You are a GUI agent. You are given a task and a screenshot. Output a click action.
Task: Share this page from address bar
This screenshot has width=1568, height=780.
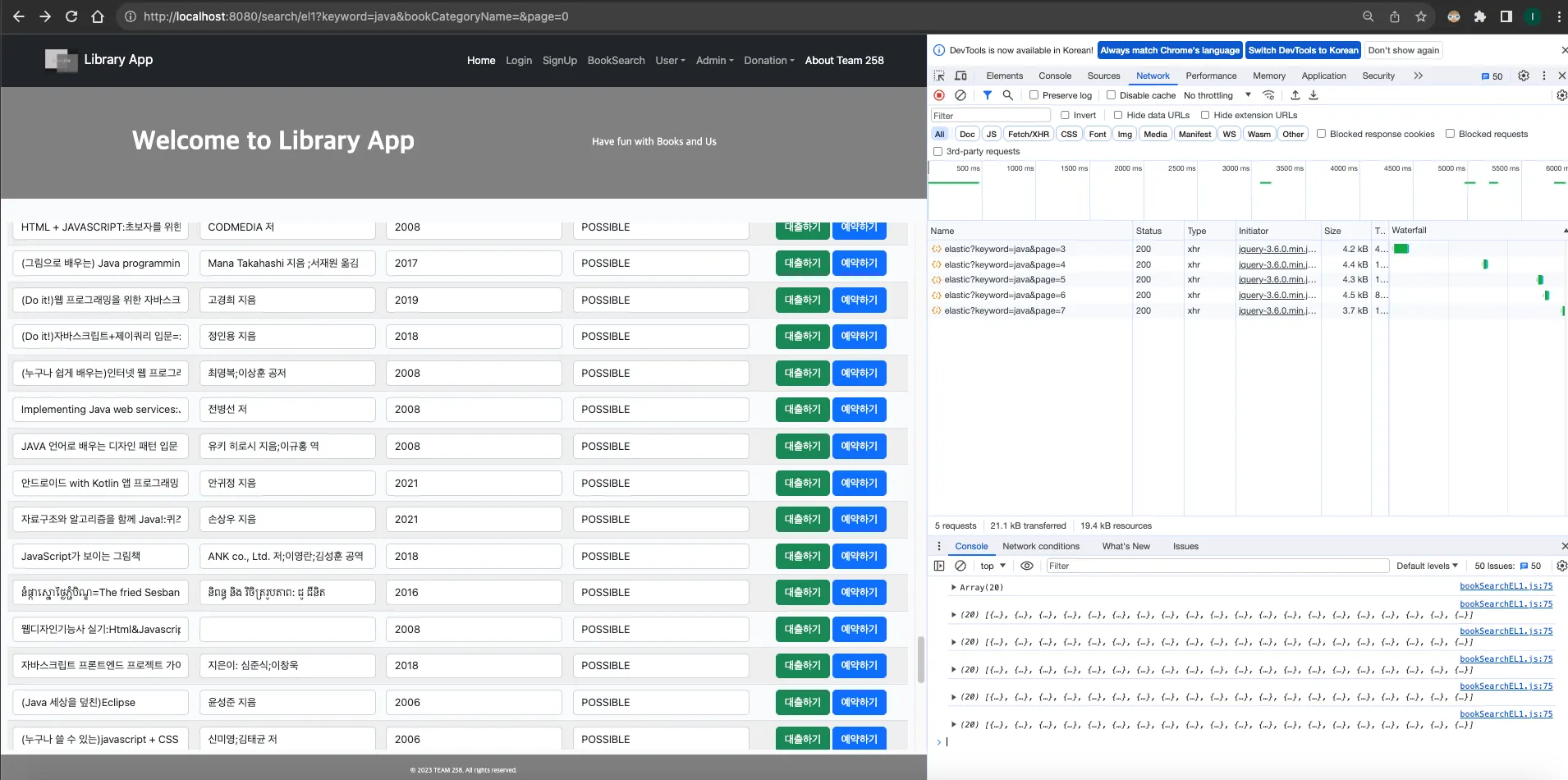(1395, 16)
